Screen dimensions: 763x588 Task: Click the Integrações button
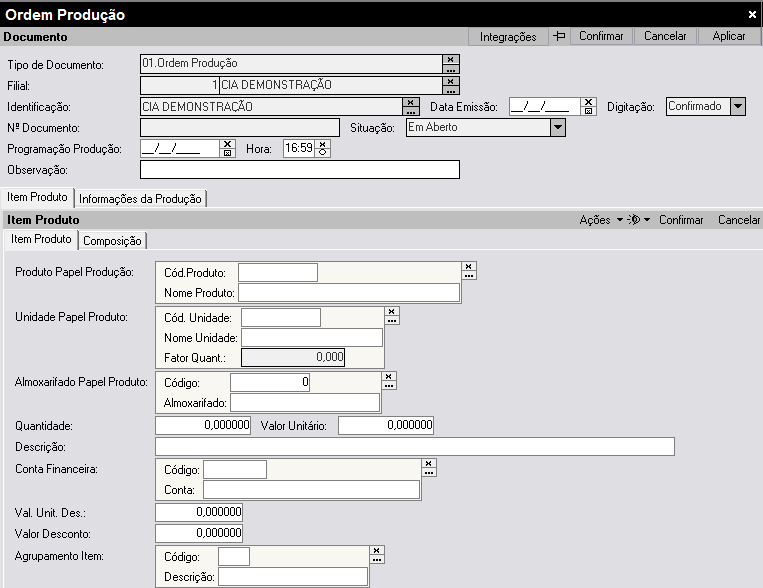point(508,37)
